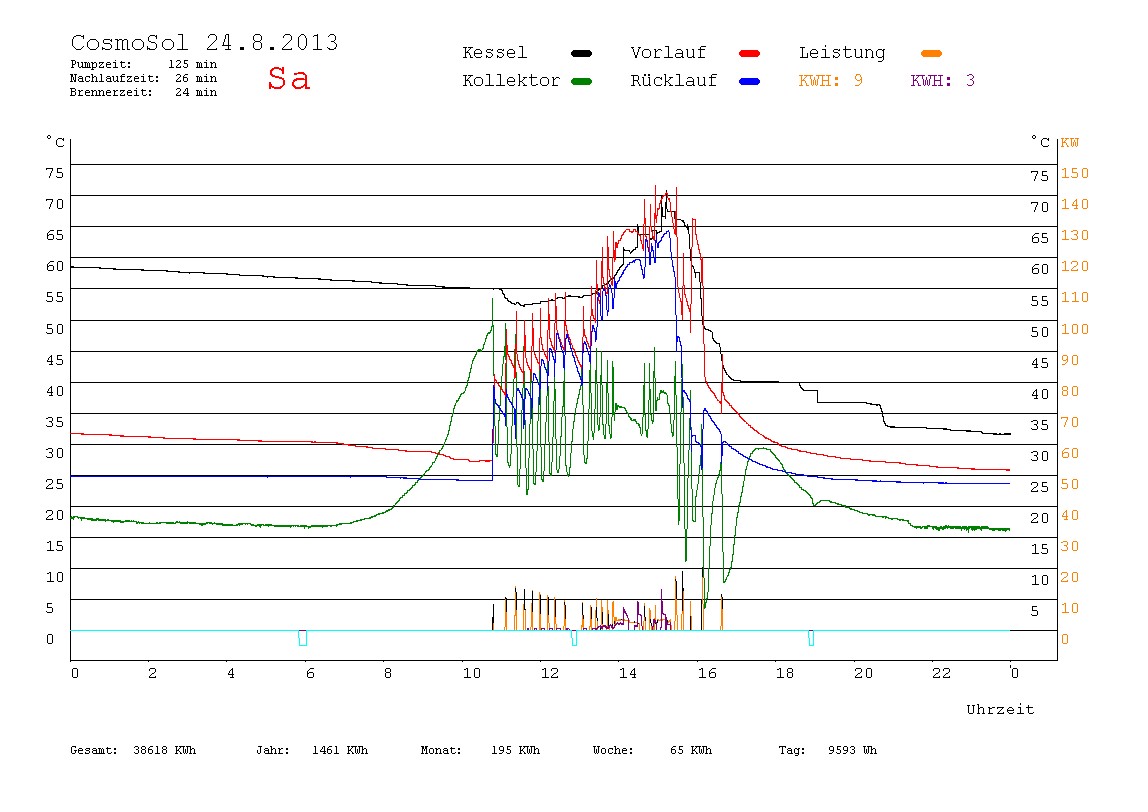
Task: Click the red 'Sa' weekday label
Action: click(x=288, y=78)
